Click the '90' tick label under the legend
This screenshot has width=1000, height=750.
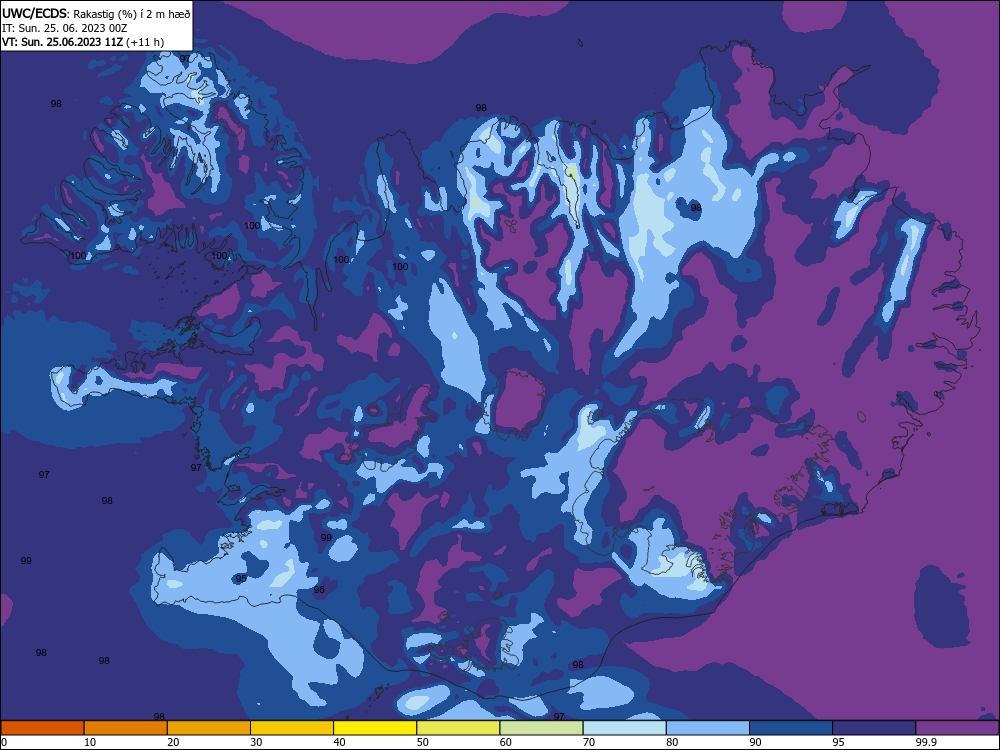[756, 742]
